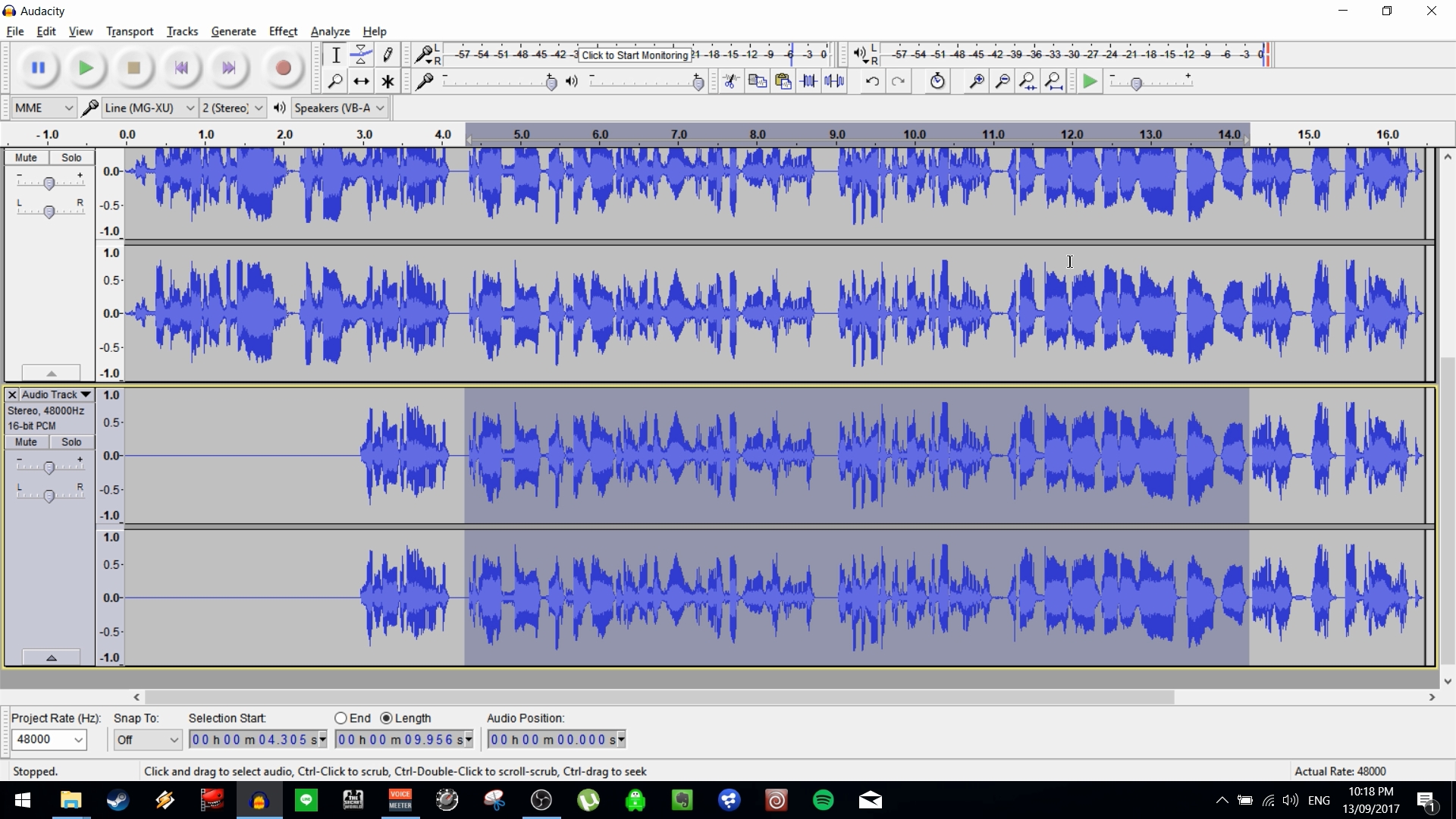Select the Zoom magnifier tool
This screenshot has width=1456, height=819.
(x=335, y=81)
